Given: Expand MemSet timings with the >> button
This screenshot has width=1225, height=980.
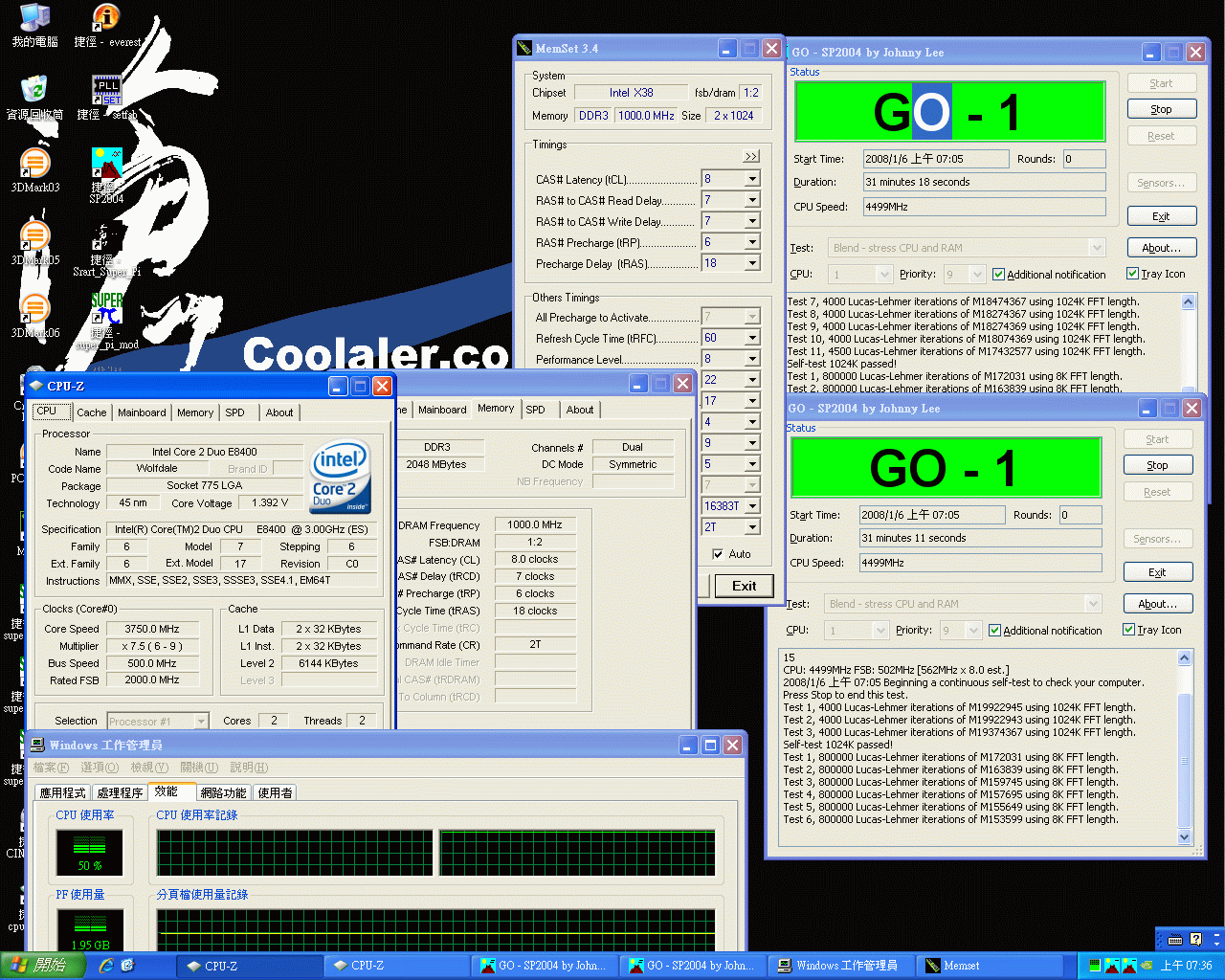Looking at the screenshot, I should (x=751, y=156).
